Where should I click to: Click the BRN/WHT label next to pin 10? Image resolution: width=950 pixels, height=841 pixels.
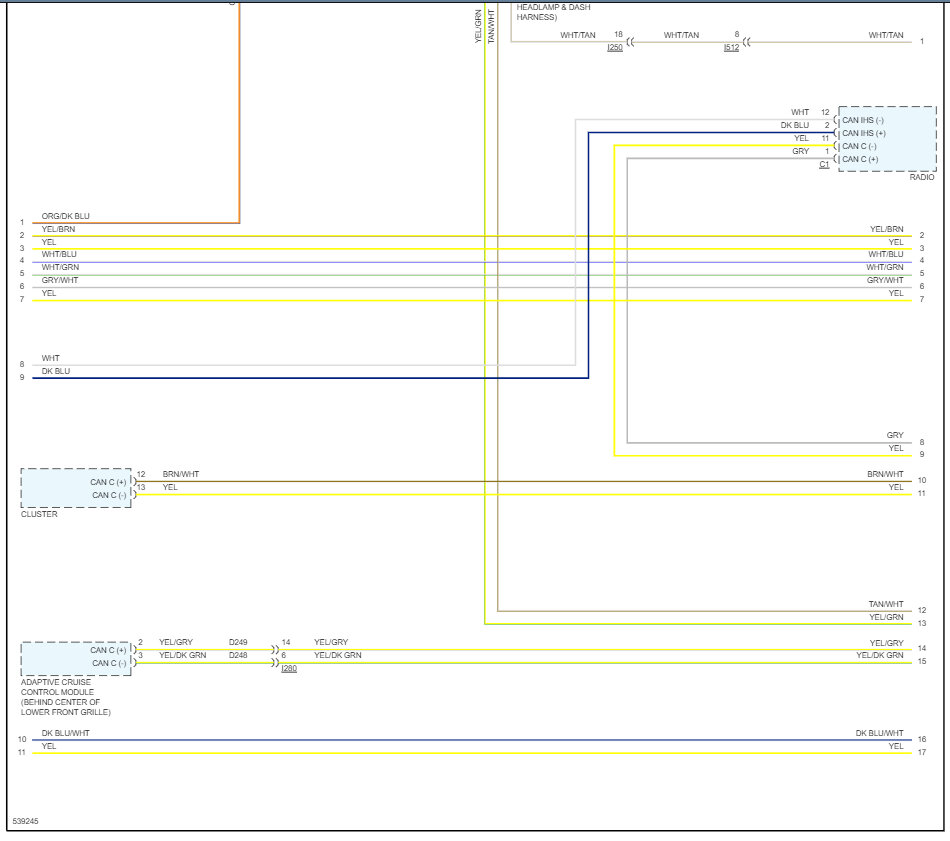click(885, 474)
